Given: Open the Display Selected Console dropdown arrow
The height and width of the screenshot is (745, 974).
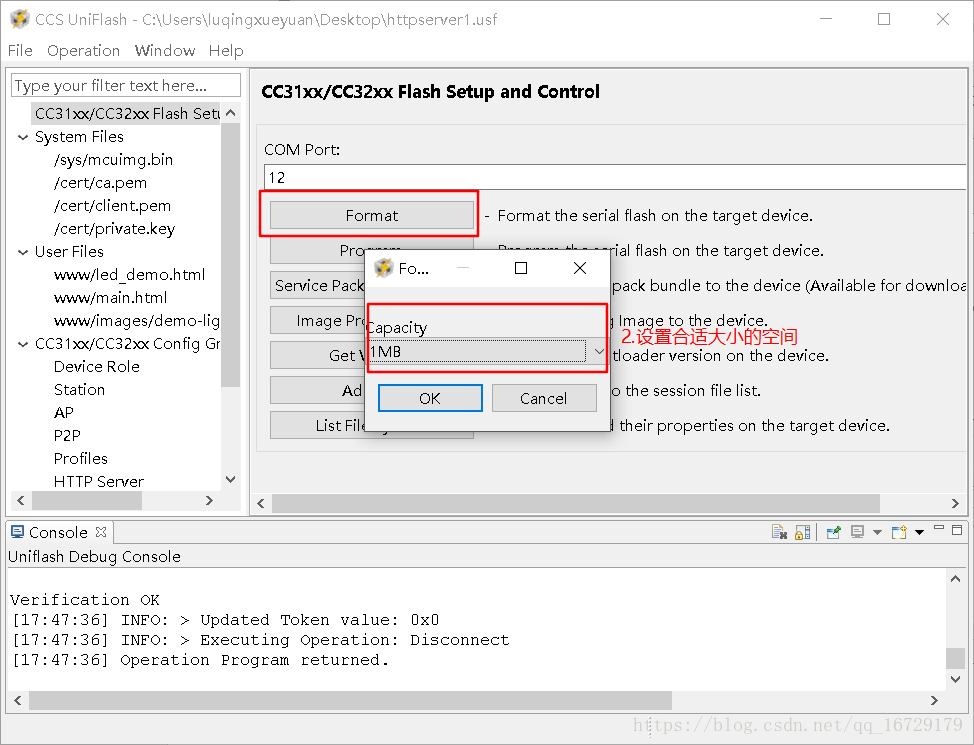Looking at the screenshot, I should [x=877, y=532].
